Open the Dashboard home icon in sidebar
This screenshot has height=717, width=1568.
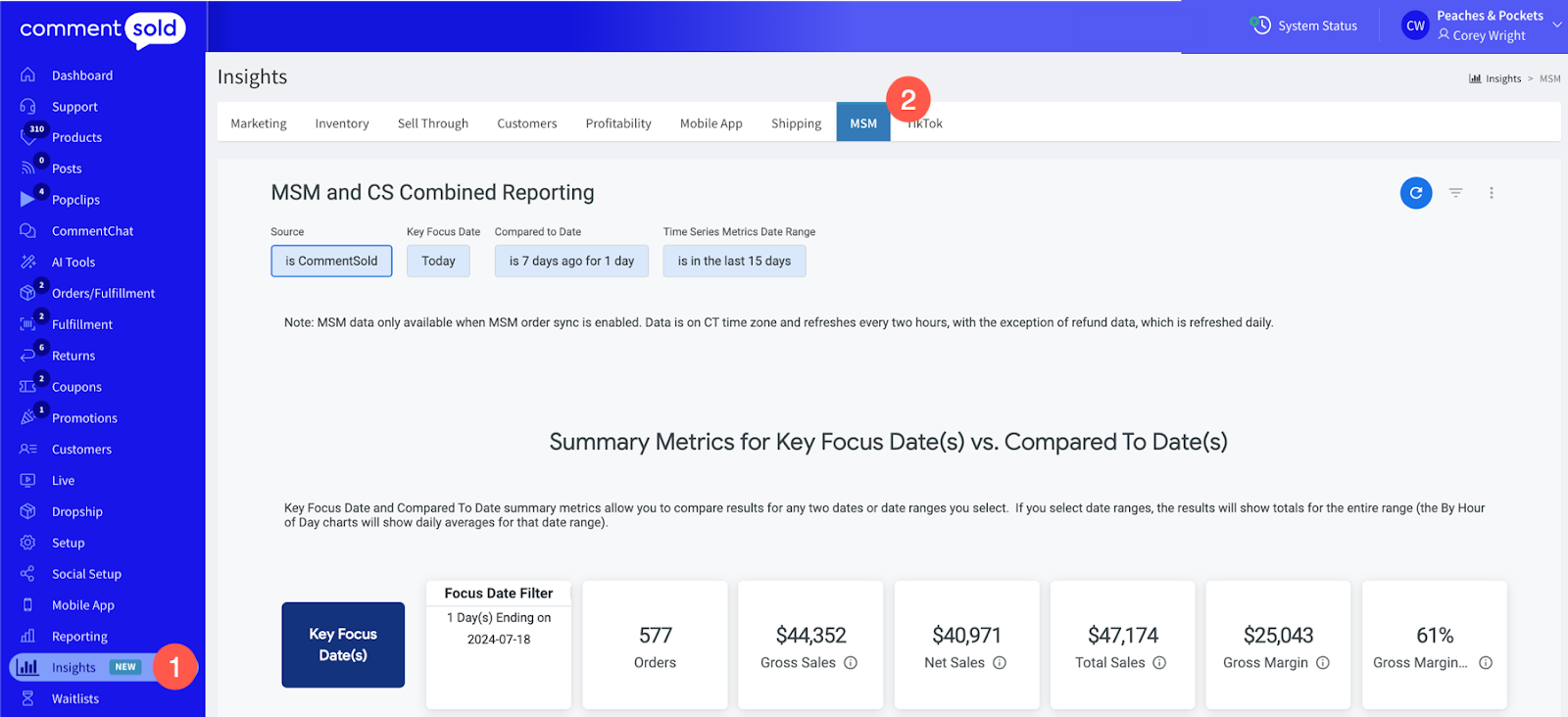pos(27,75)
